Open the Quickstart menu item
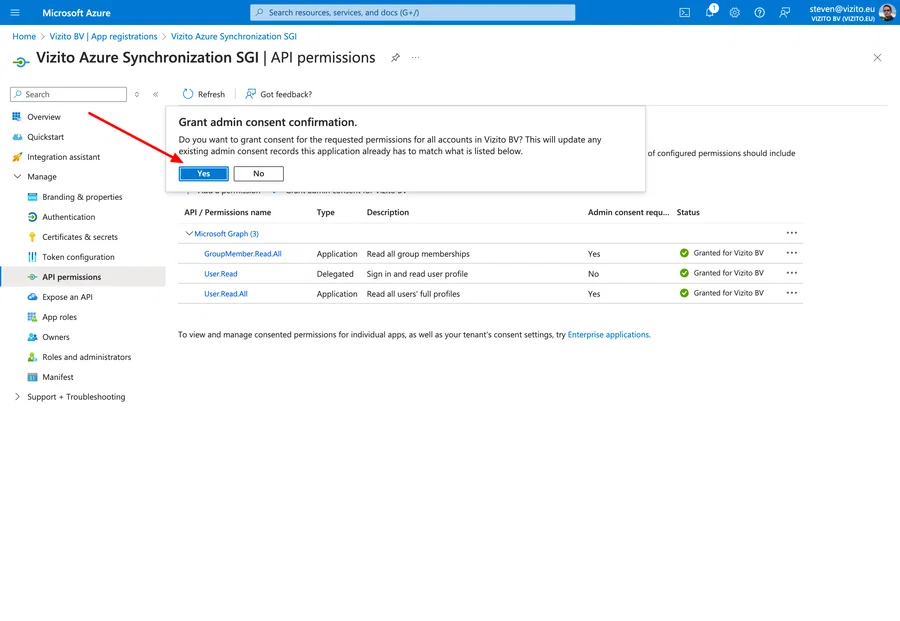 [46, 136]
